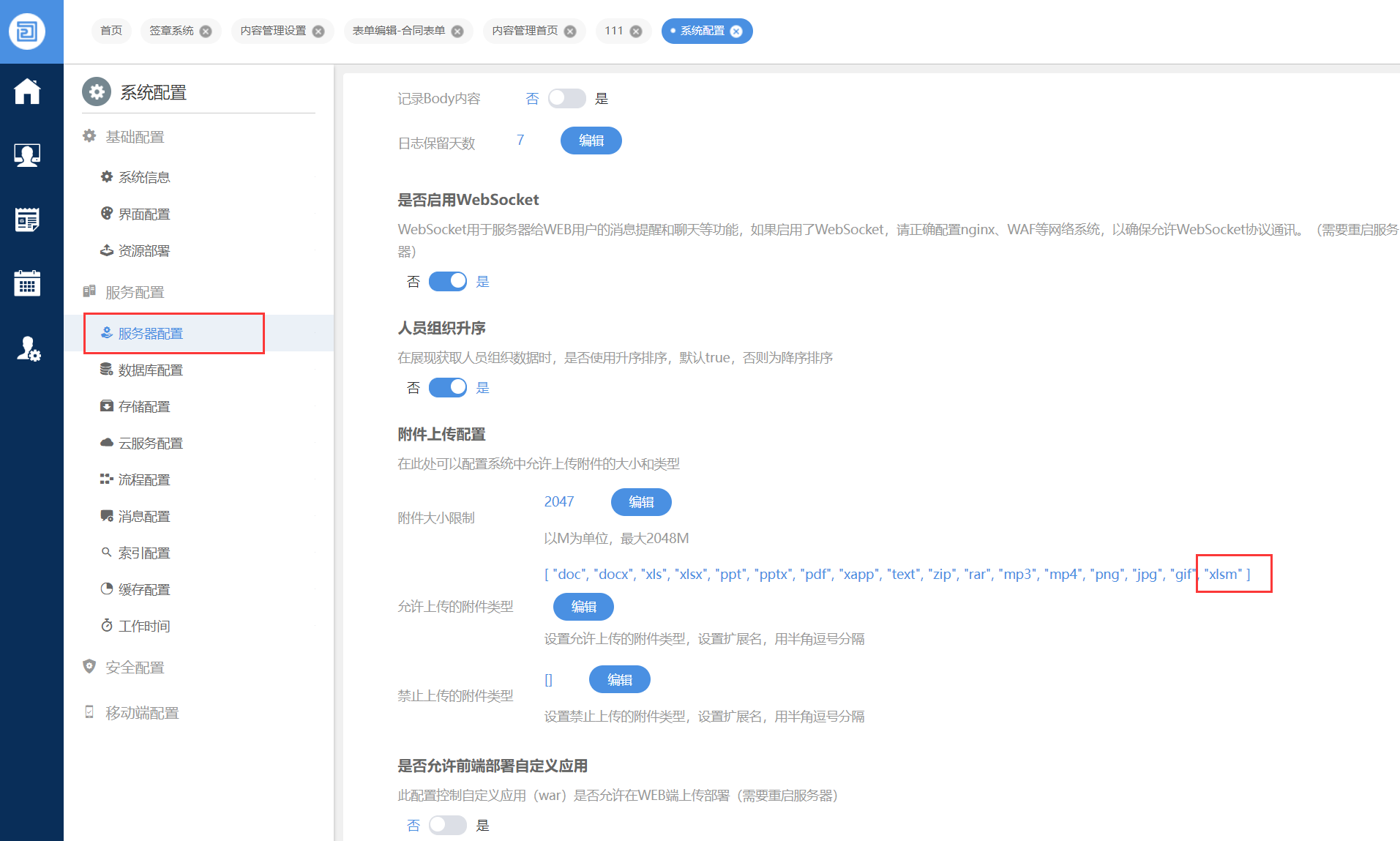Edit the 禁止上传的附件类型 list
Image resolution: width=1400 pixels, height=841 pixels.
[620, 679]
